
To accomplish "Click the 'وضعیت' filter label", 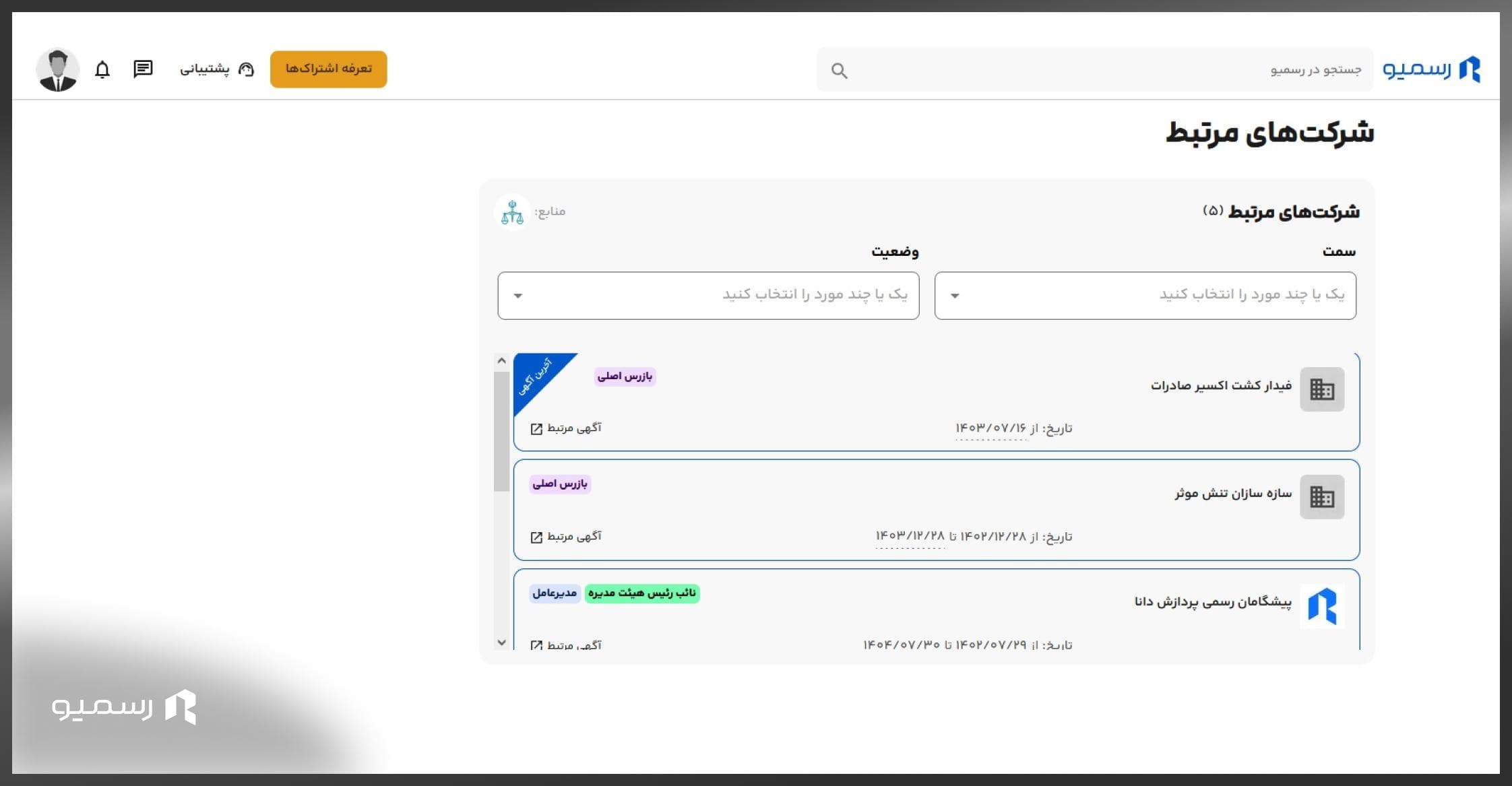I will pos(895,252).
